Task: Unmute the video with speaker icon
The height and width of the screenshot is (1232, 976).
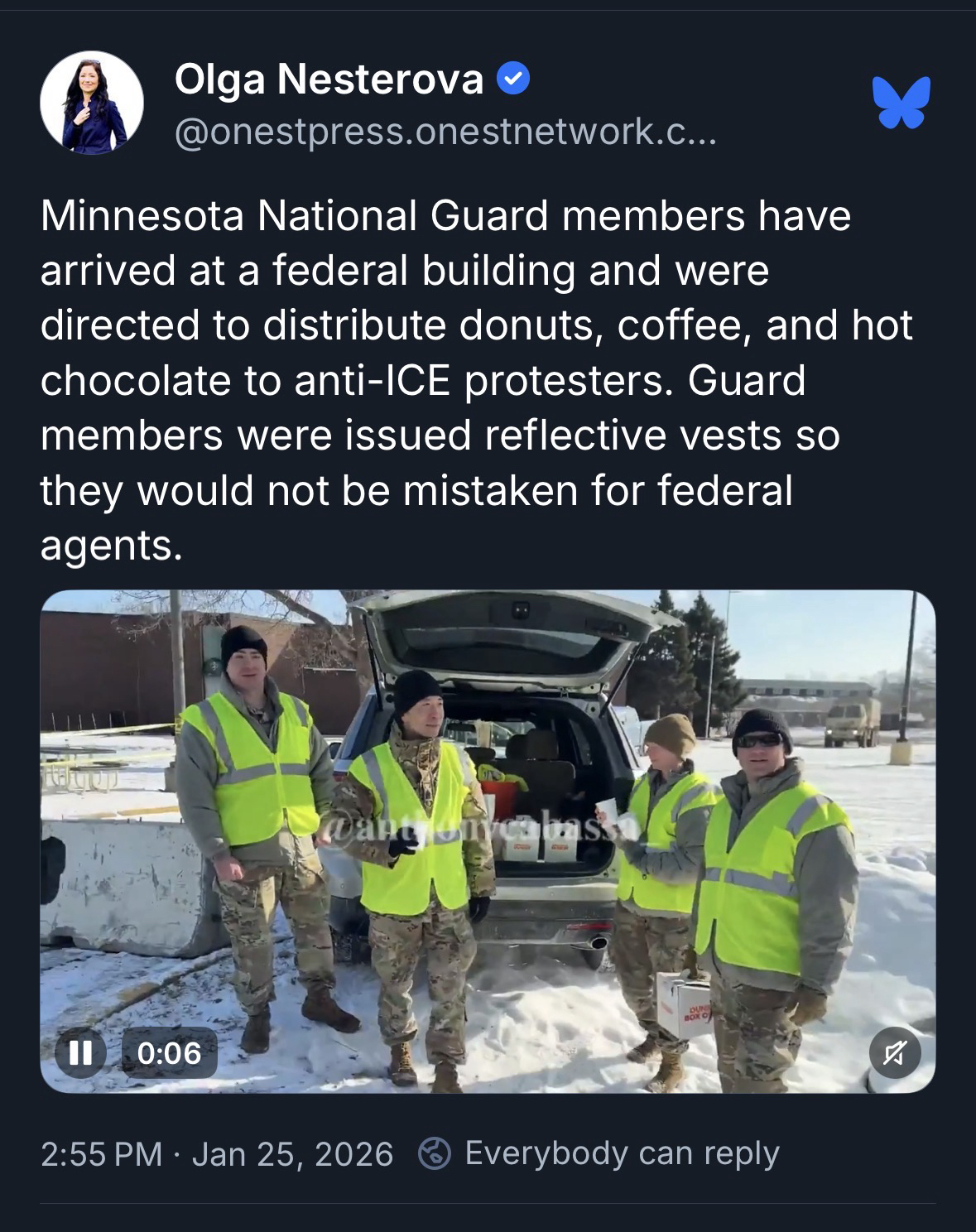Action: click(895, 1052)
